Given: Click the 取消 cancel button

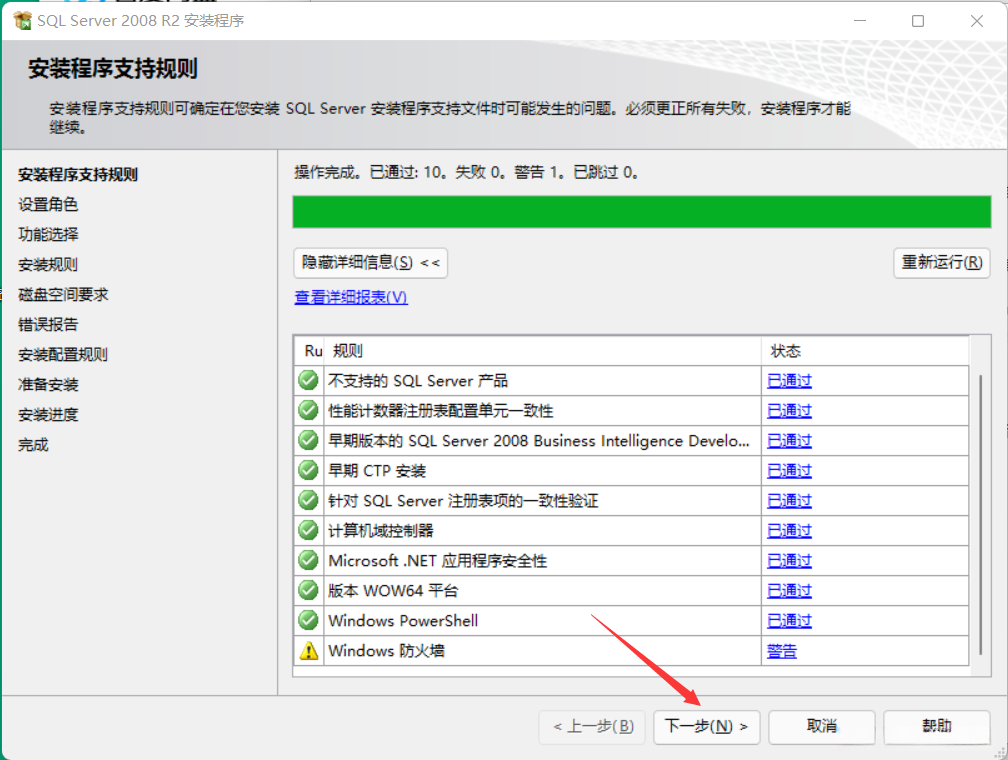Looking at the screenshot, I should 822,727.
